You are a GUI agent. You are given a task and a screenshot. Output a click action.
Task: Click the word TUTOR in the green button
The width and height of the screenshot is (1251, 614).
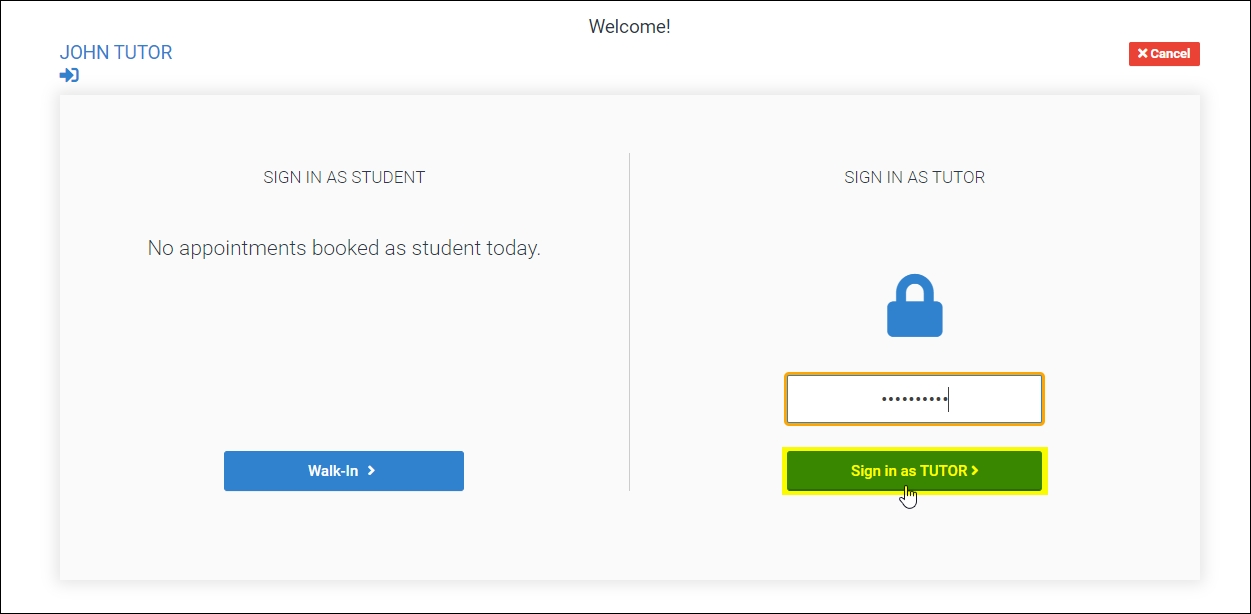click(x=943, y=470)
